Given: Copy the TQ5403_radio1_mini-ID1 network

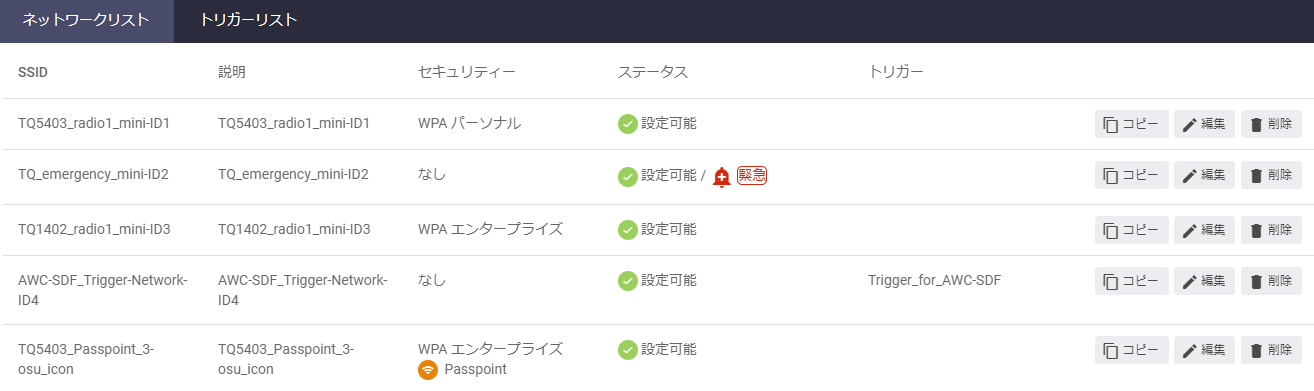Looking at the screenshot, I should 1132,124.
